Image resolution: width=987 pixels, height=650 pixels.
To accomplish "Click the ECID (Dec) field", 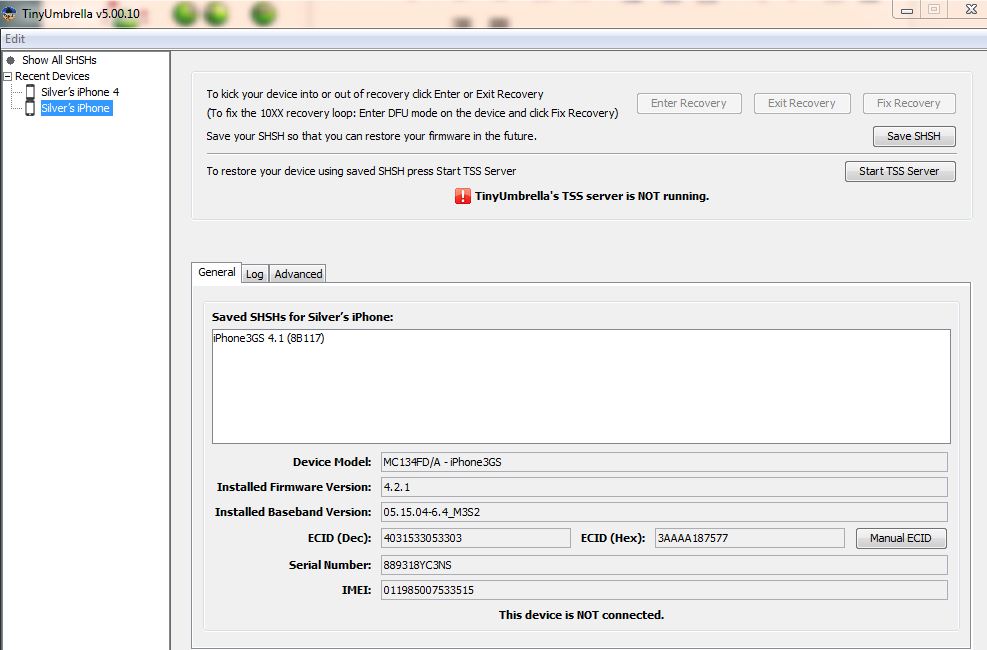I will (x=475, y=538).
